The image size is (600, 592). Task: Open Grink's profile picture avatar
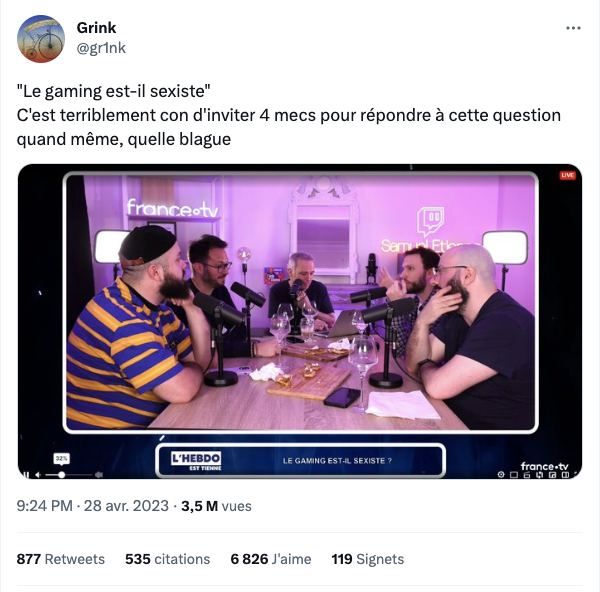point(41,39)
